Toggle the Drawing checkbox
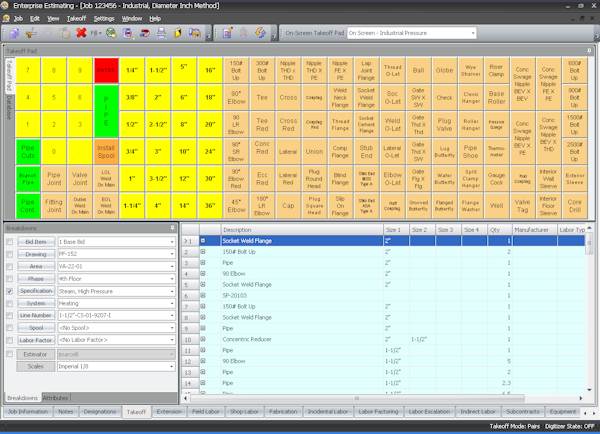 click(x=10, y=254)
